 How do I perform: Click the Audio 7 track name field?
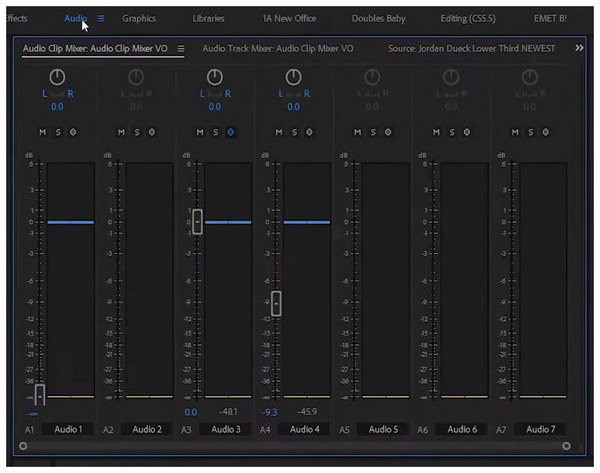(541, 429)
